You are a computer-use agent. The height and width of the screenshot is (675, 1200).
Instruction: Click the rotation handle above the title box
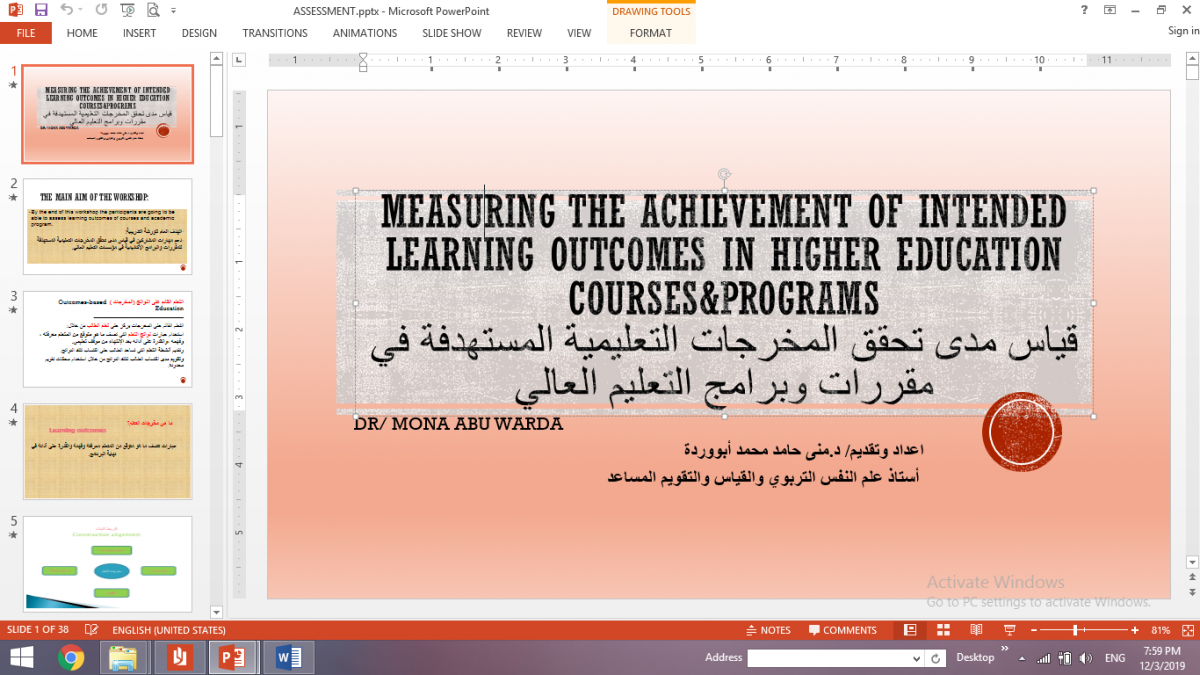point(724,174)
